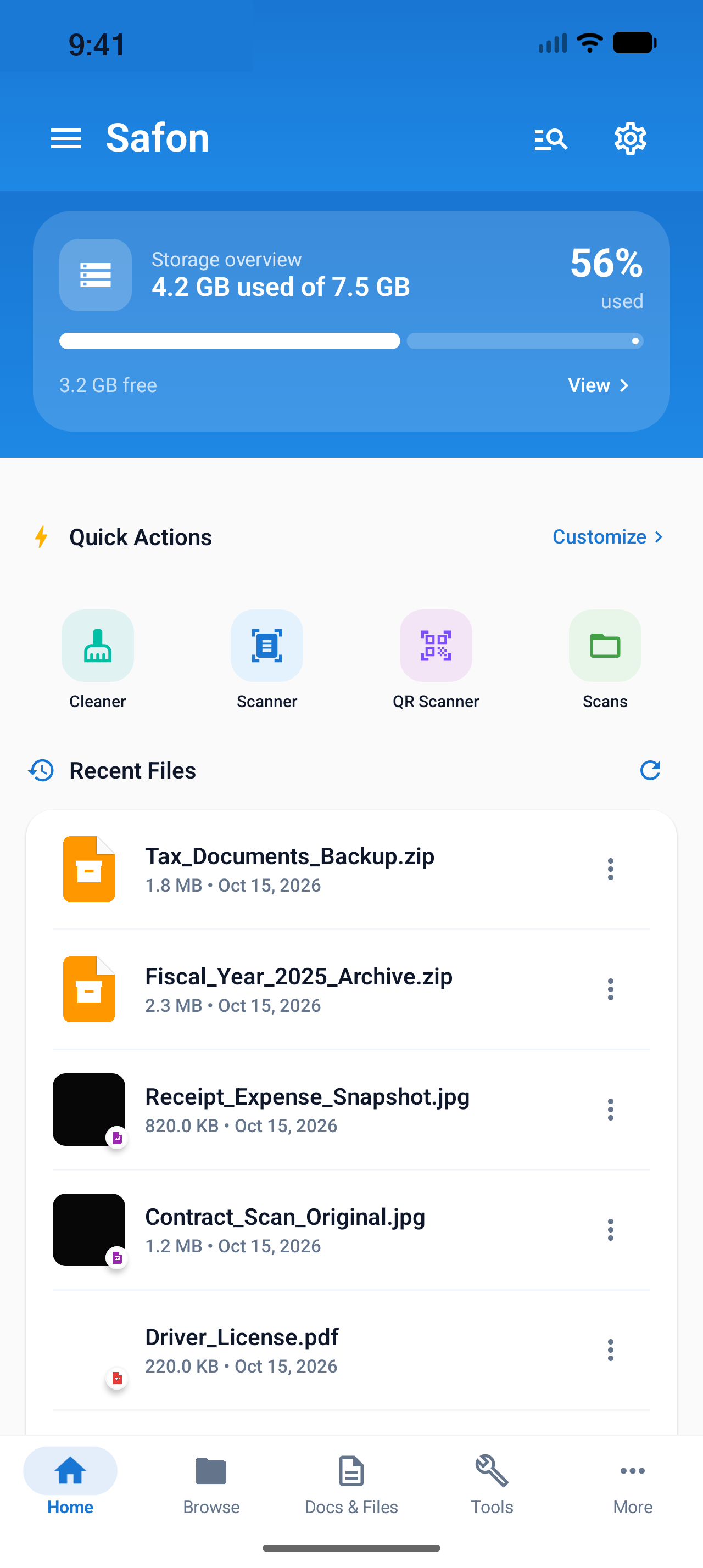This screenshot has width=703, height=1568.
Task: Select the Fiscal_Year_2025_Archive.zip file name
Action: click(x=299, y=976)
